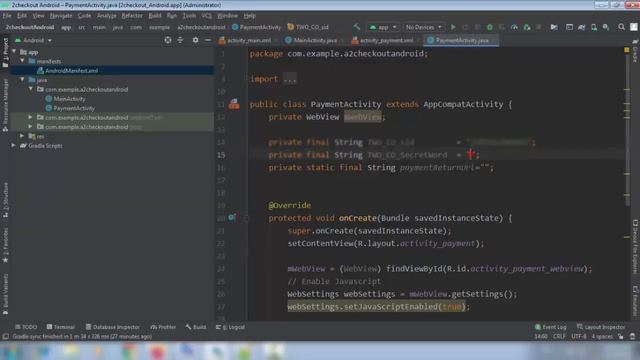Select MainActivity in project tree

(69, 99)
